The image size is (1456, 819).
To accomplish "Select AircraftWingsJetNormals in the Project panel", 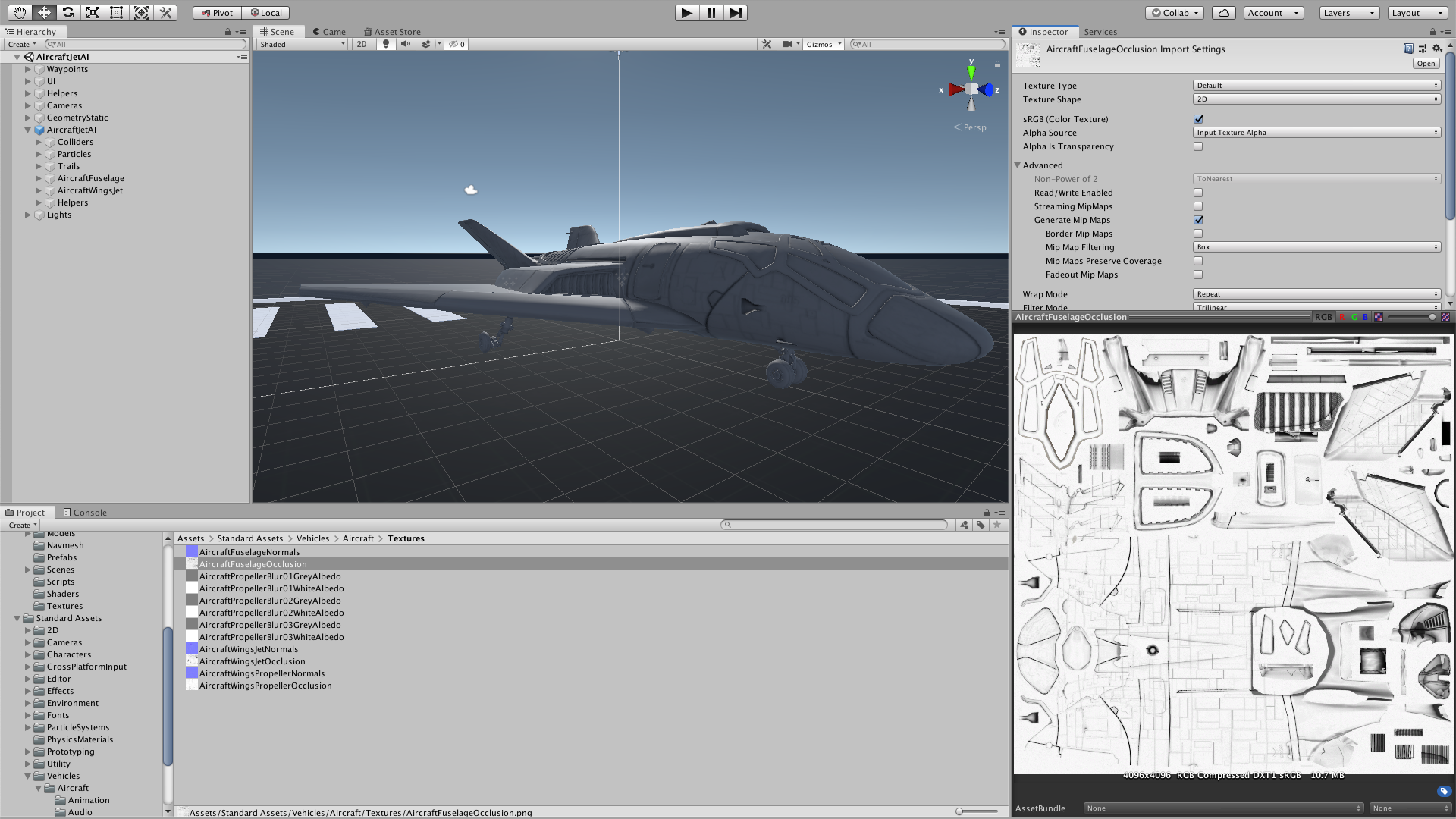I will pos(249,649).
